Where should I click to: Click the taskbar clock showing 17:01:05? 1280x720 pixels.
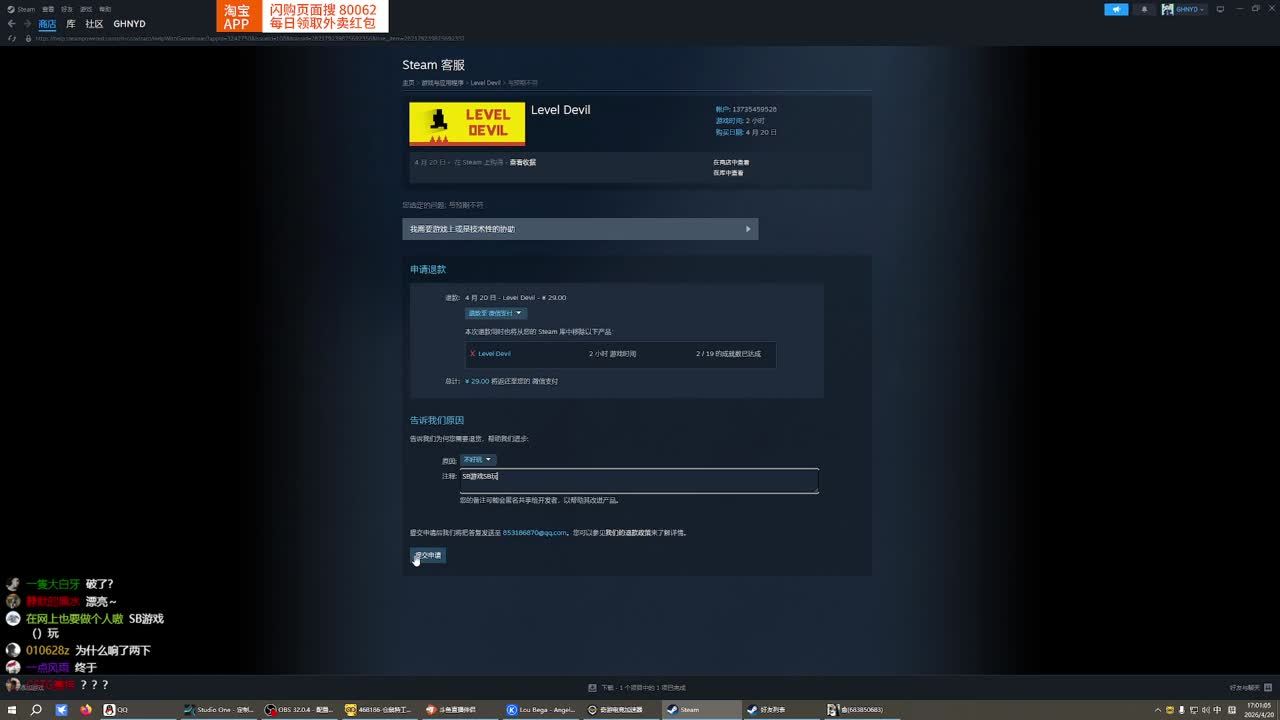[x=1258, y=710]
